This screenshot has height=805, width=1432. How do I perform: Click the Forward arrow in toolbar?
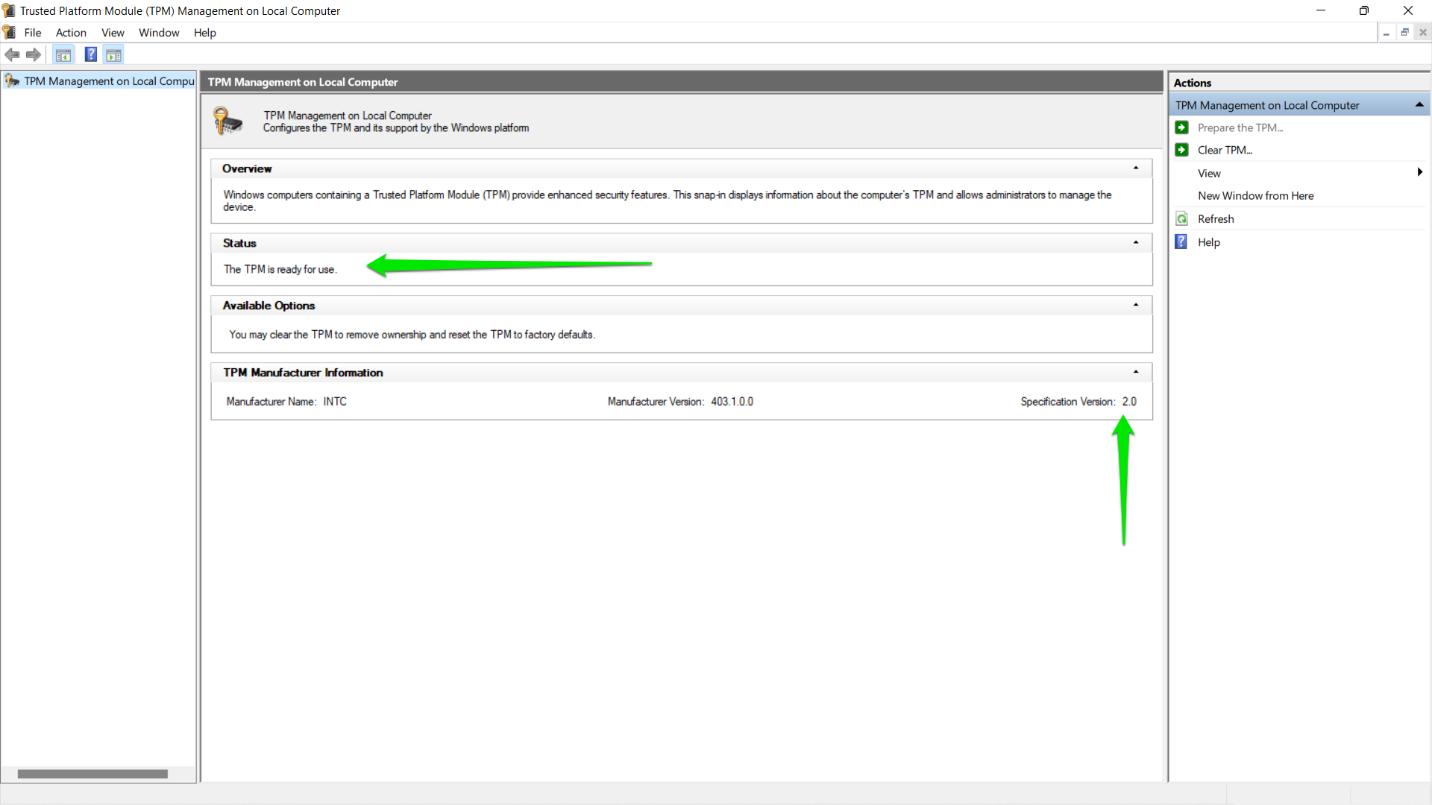tap(33, 55)
